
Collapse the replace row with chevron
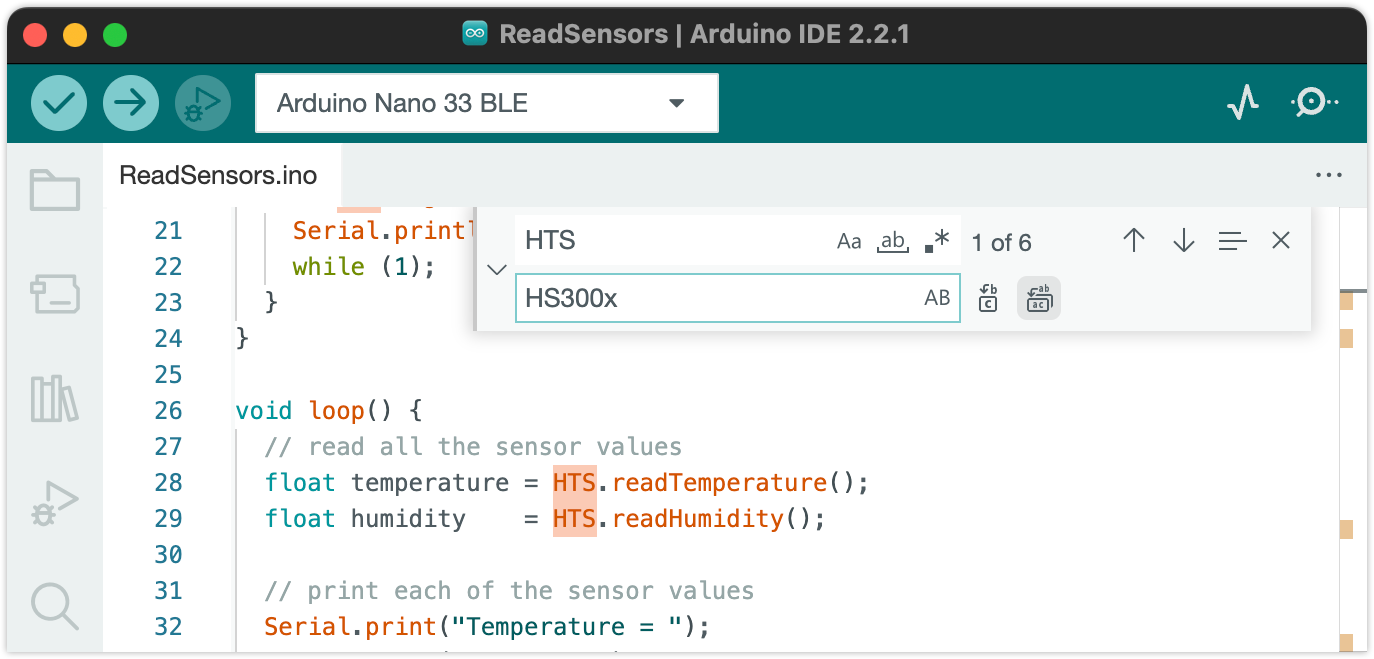click(x=496, y=270)
